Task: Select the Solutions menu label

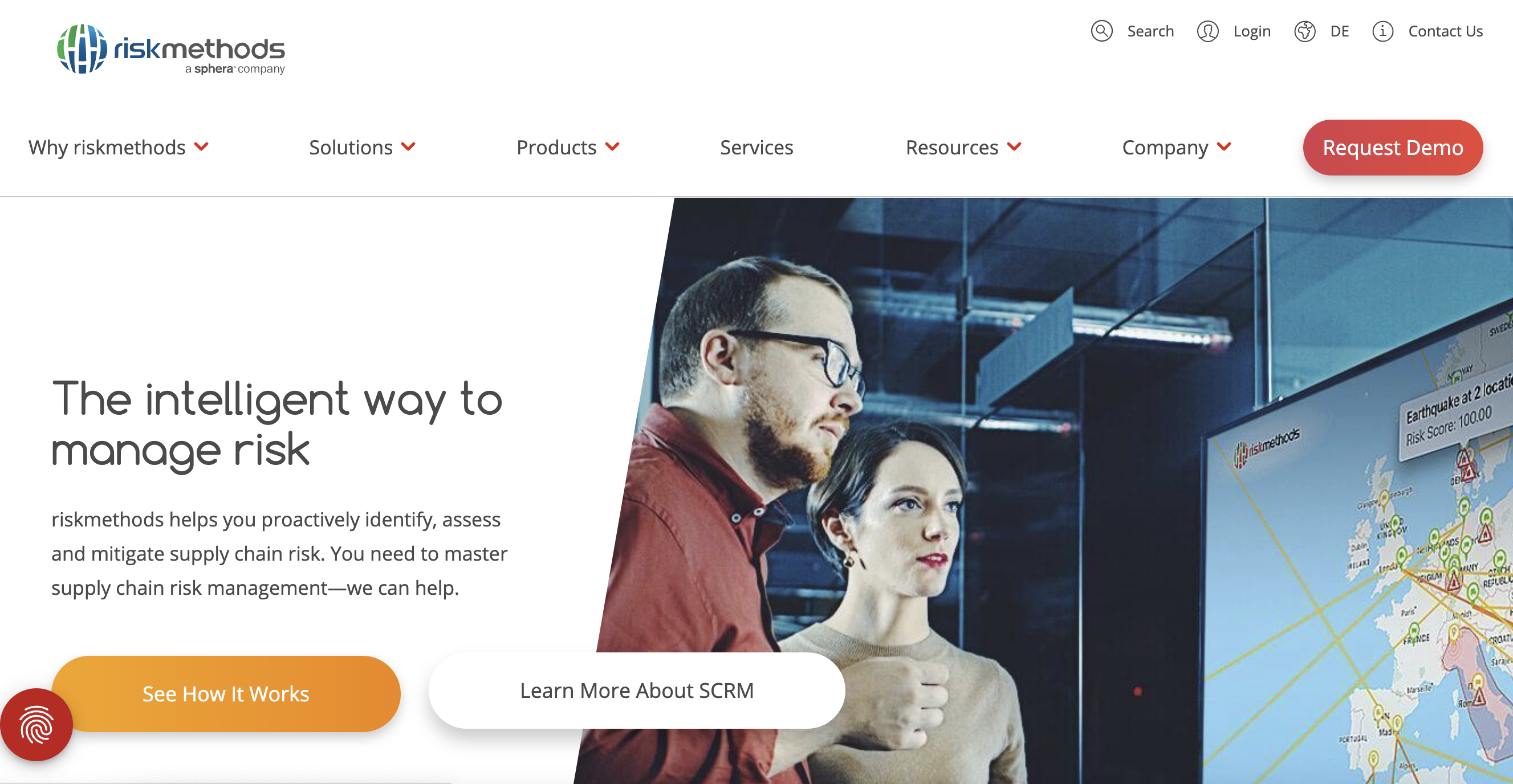Action: [x=351, y=148]
